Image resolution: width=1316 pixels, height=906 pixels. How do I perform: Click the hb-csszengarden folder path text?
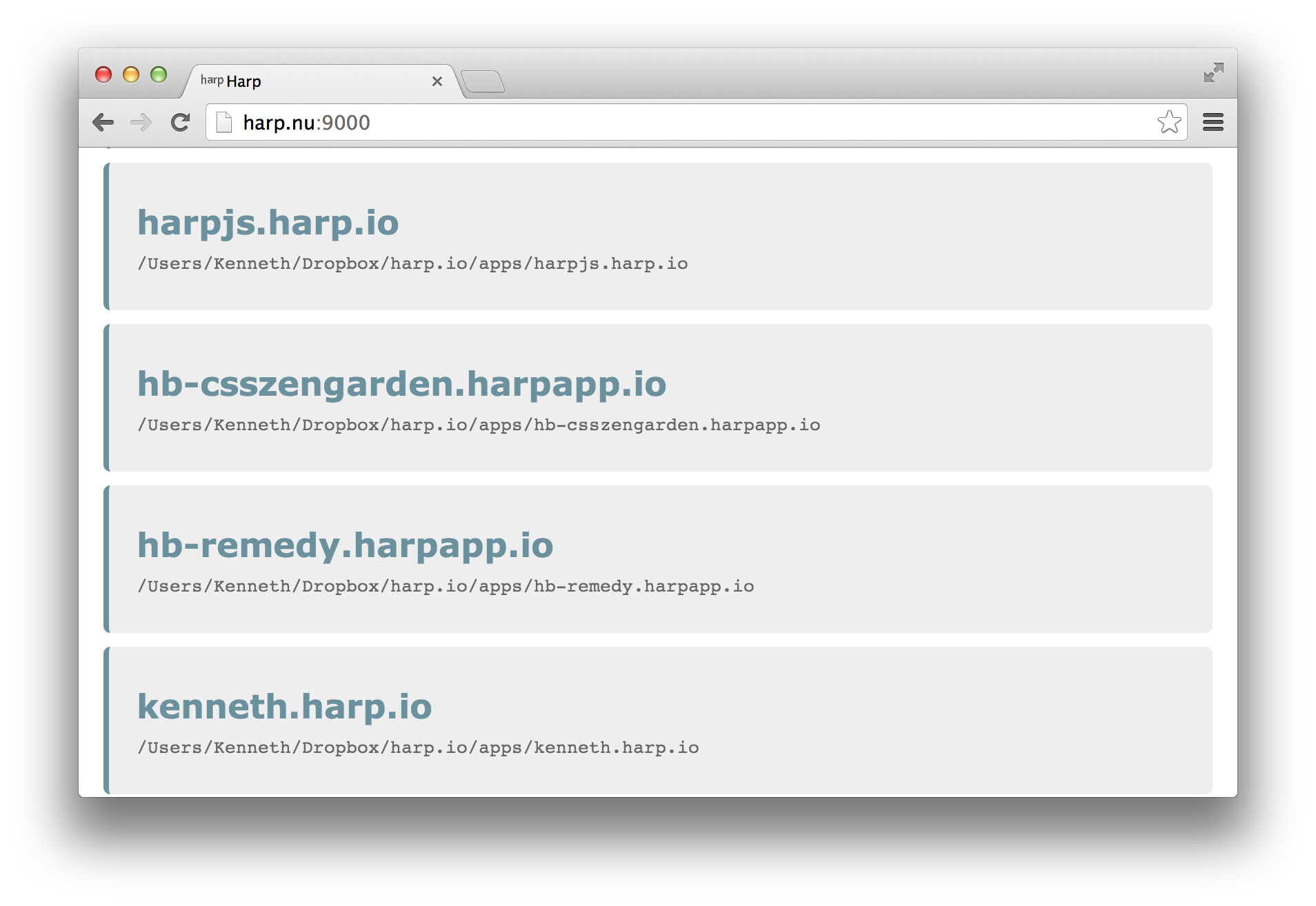pos(479,425)
